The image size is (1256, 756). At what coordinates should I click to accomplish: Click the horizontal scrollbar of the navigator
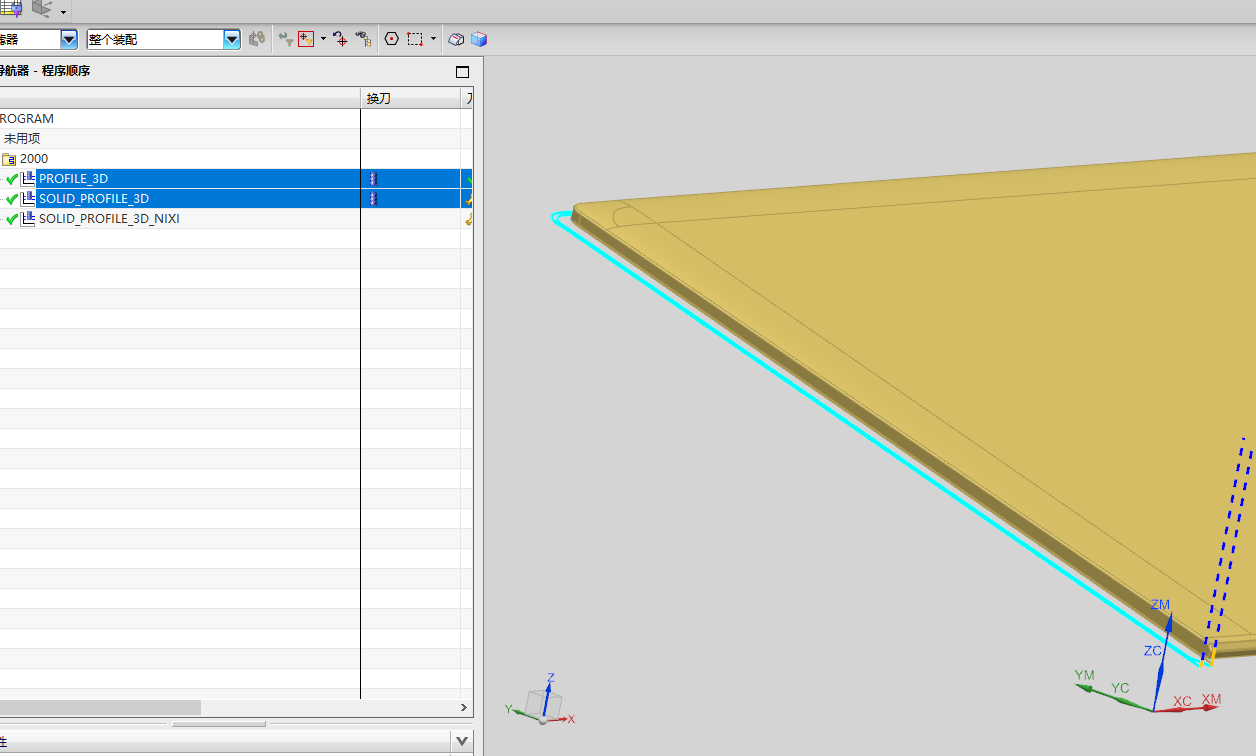click(x=100, y=707)
